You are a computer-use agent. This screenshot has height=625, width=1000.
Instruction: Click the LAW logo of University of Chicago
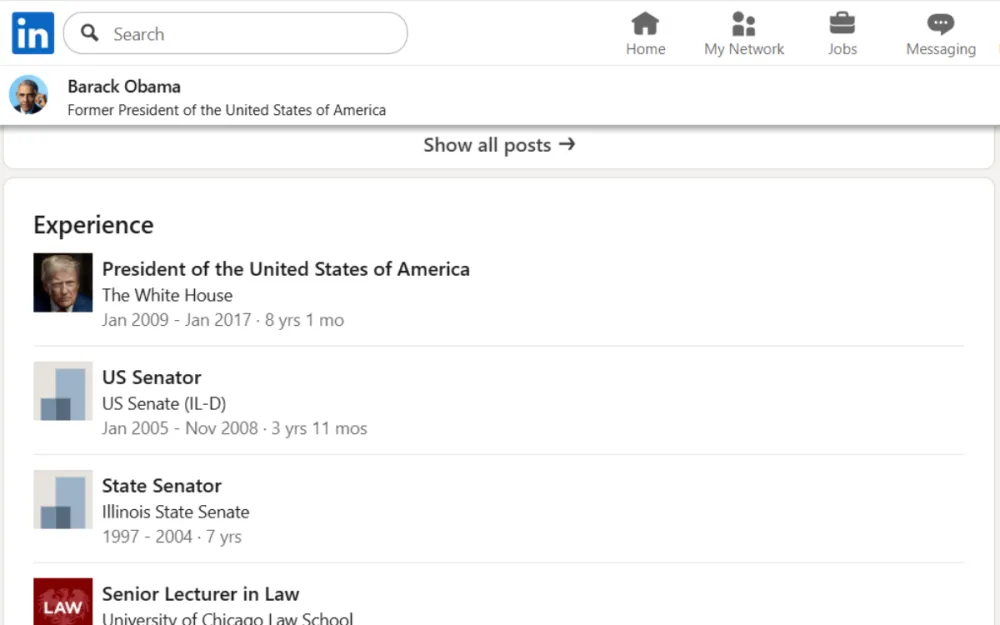(x=63, y=602)
